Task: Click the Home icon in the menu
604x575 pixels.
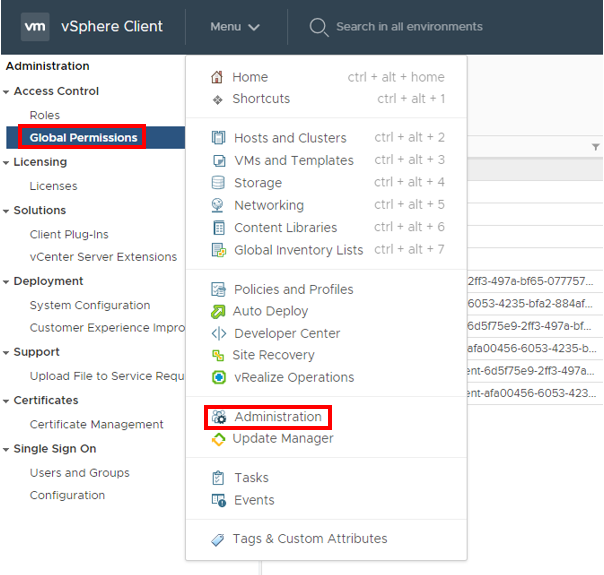Action: (217, 77)
